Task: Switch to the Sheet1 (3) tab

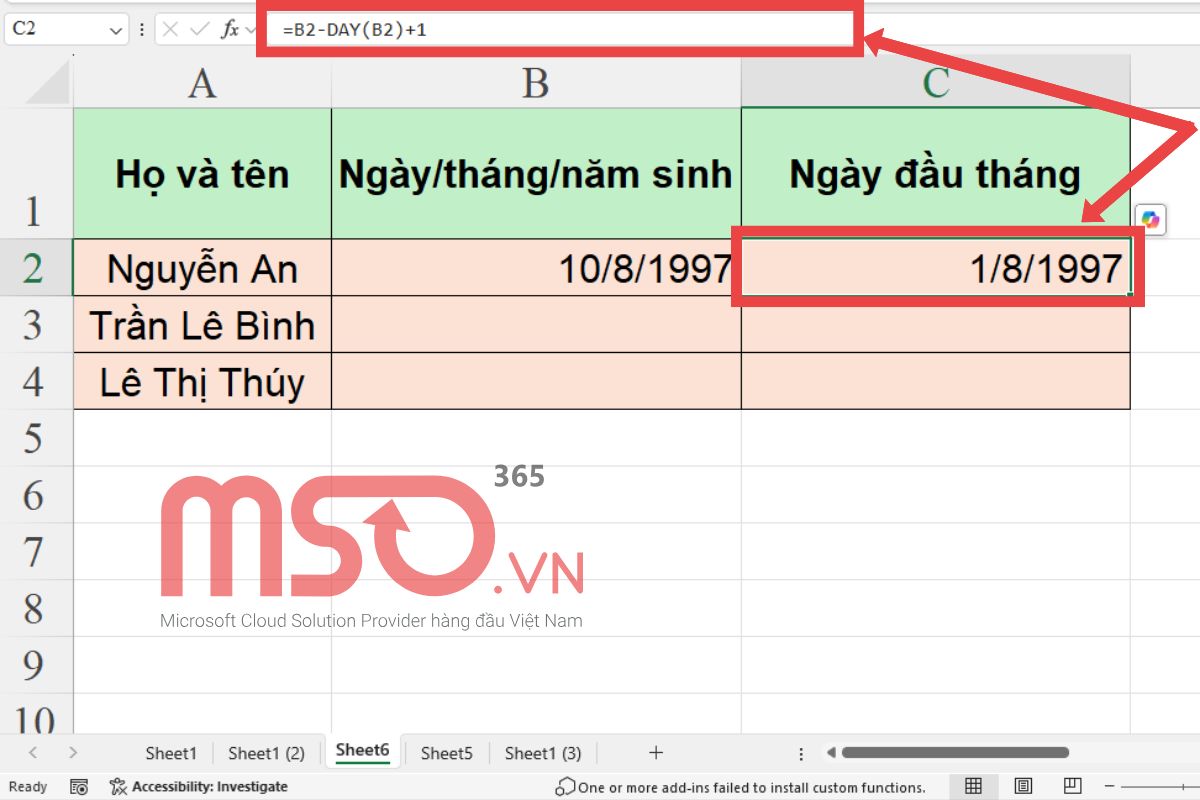Action: click(x=543, y=753)
